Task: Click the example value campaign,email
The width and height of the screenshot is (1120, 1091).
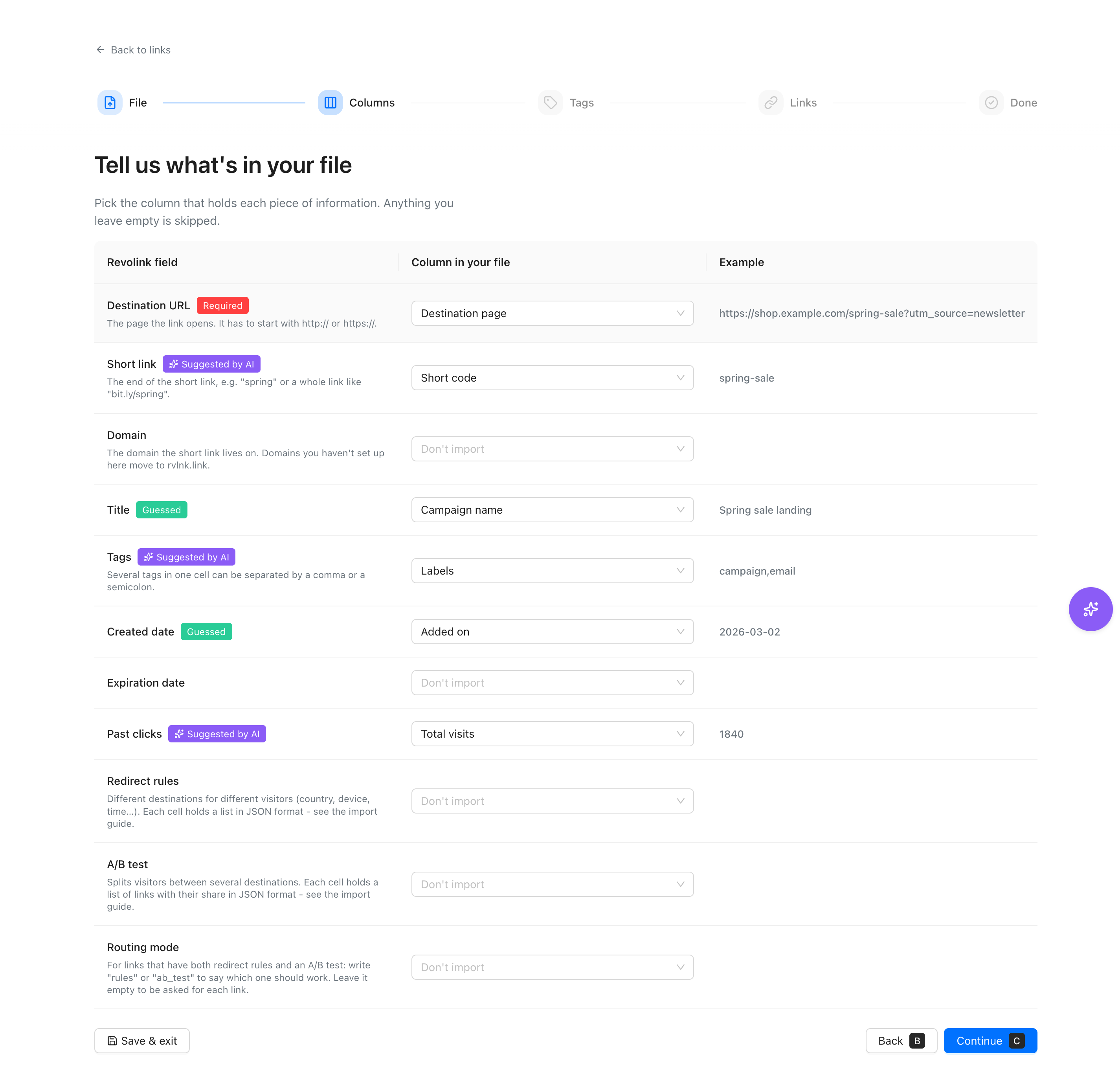Action: click(x=757, y=571)
